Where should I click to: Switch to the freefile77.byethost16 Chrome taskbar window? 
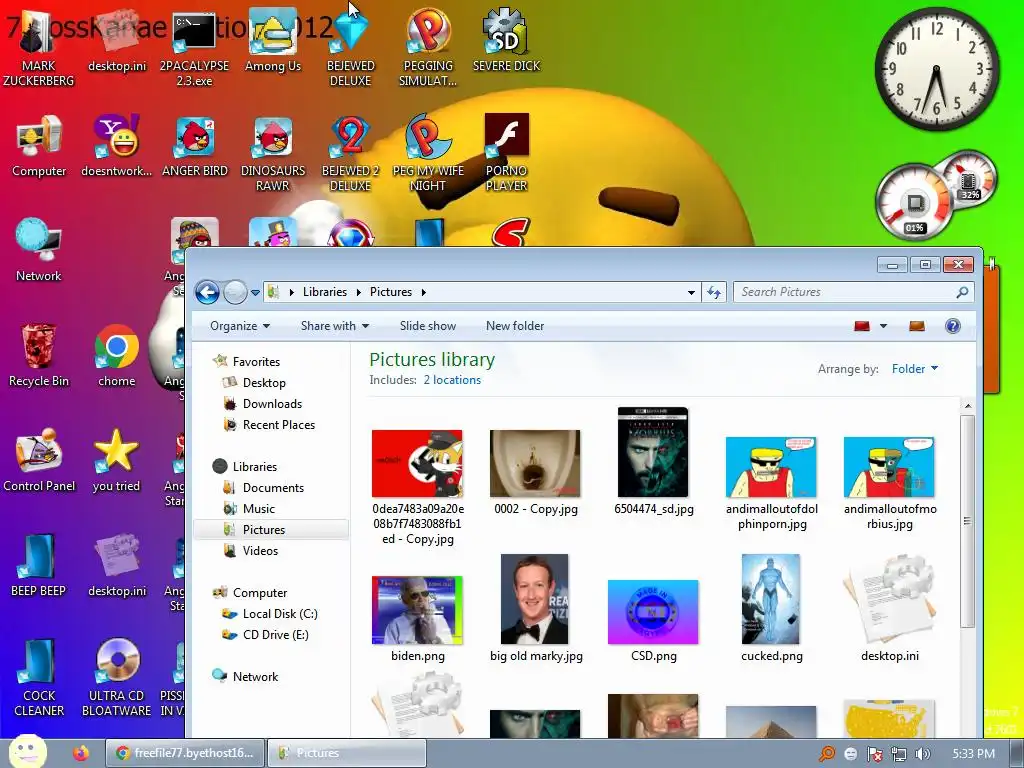click(x=185, y=753)
